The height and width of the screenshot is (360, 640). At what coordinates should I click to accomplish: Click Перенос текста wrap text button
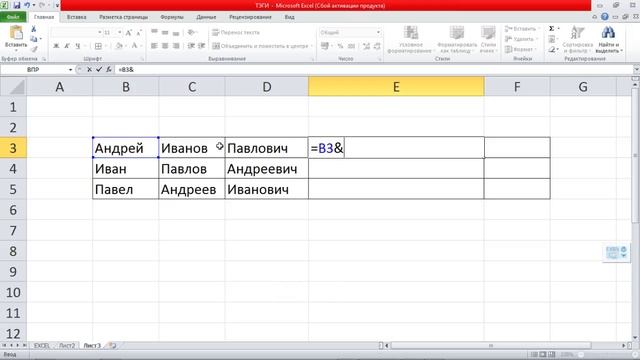(x=236, y=32)
